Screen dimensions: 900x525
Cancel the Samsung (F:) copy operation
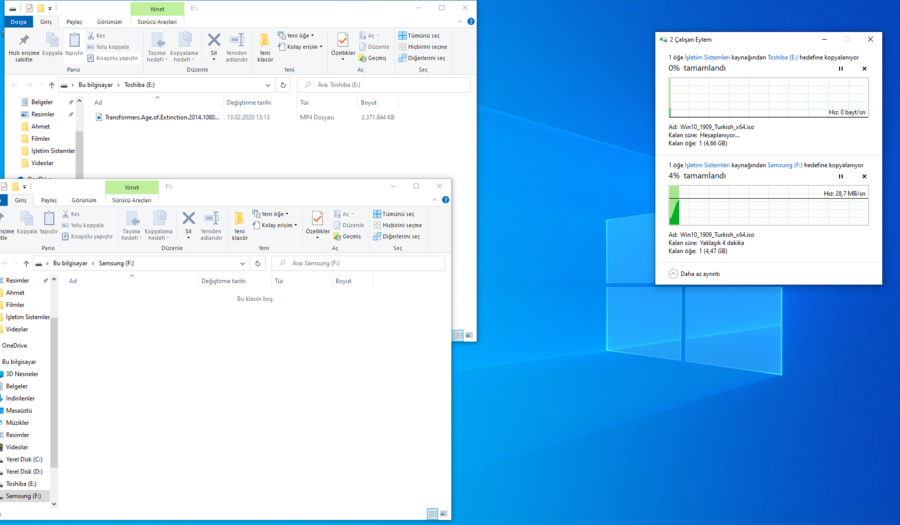(864, 176)
